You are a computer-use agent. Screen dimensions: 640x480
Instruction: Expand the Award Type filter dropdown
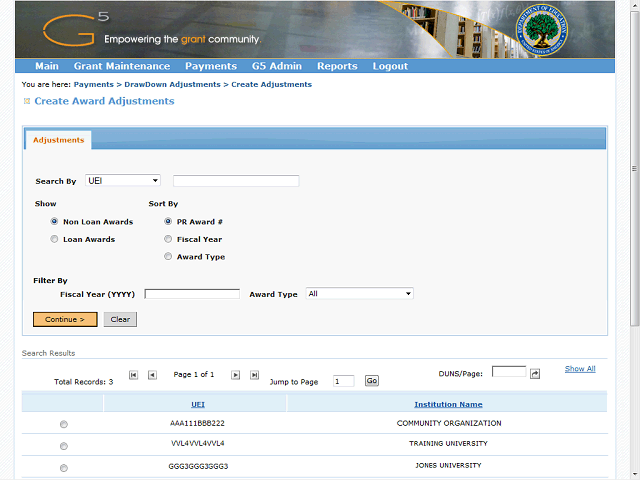[359, 294]
